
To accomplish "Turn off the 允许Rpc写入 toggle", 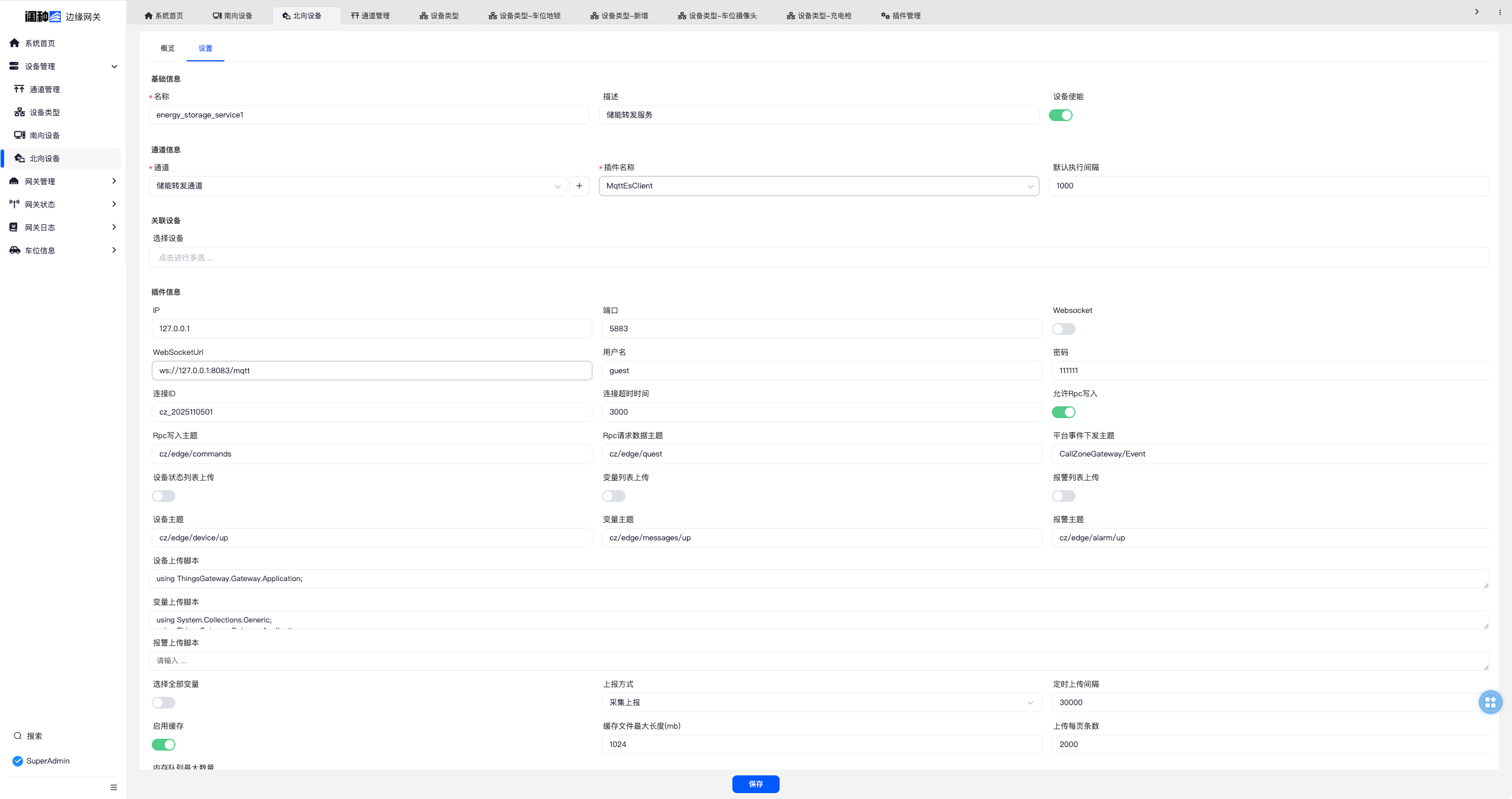I will pyautogui.click(x=1063, y=412).
